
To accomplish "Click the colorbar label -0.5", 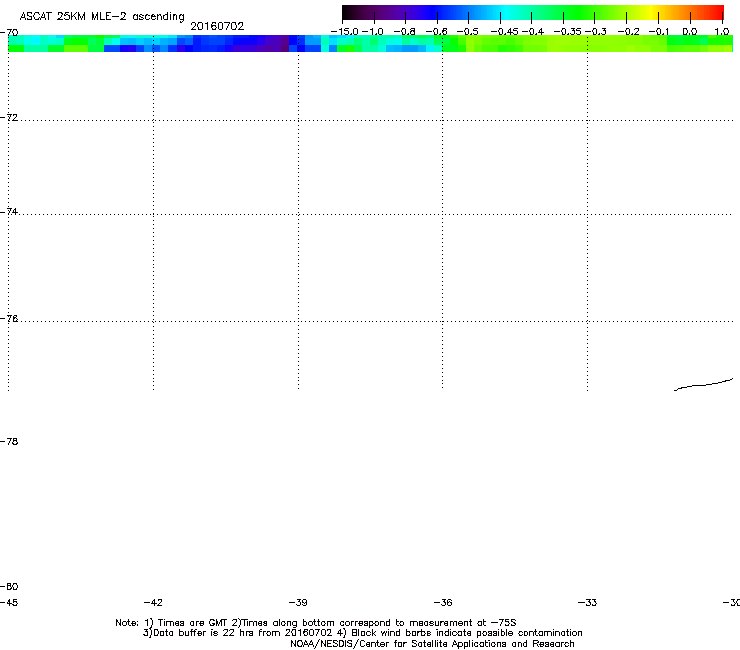I will (x=468, y=32).
